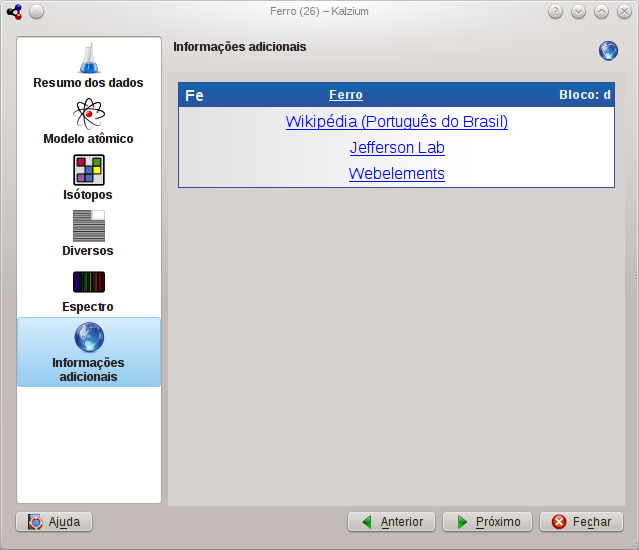
Task: Select the Diversos striped page icon
Action: click(x=88, y=226)
